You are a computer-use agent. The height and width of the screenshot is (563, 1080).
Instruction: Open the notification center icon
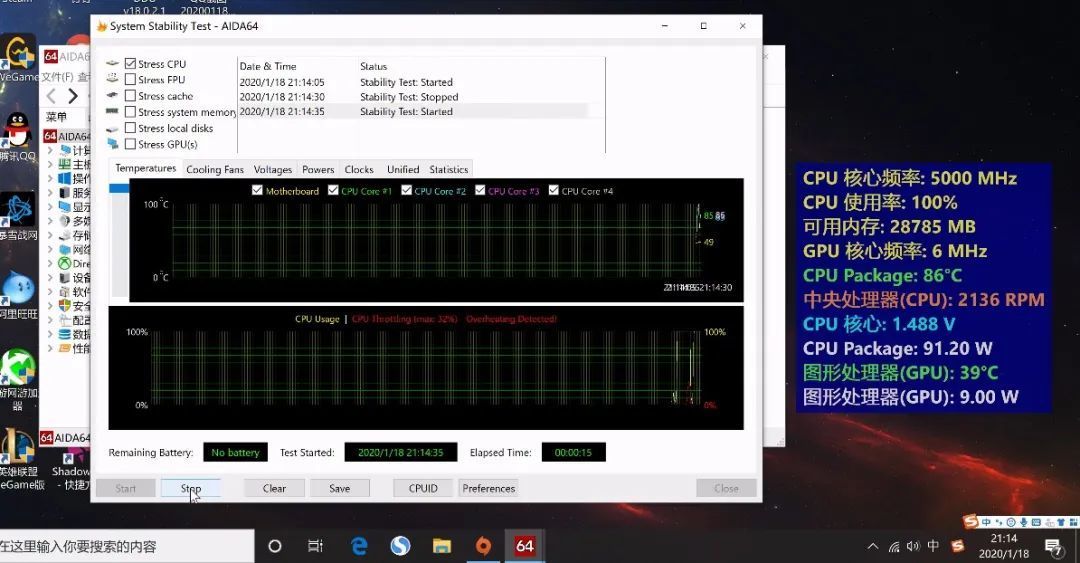(x=1054, y=548)
